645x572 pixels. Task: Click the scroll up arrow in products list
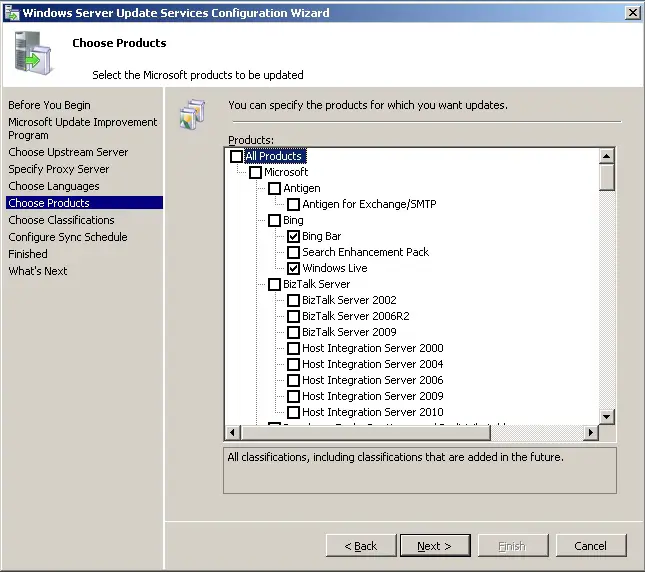(607, 156)
